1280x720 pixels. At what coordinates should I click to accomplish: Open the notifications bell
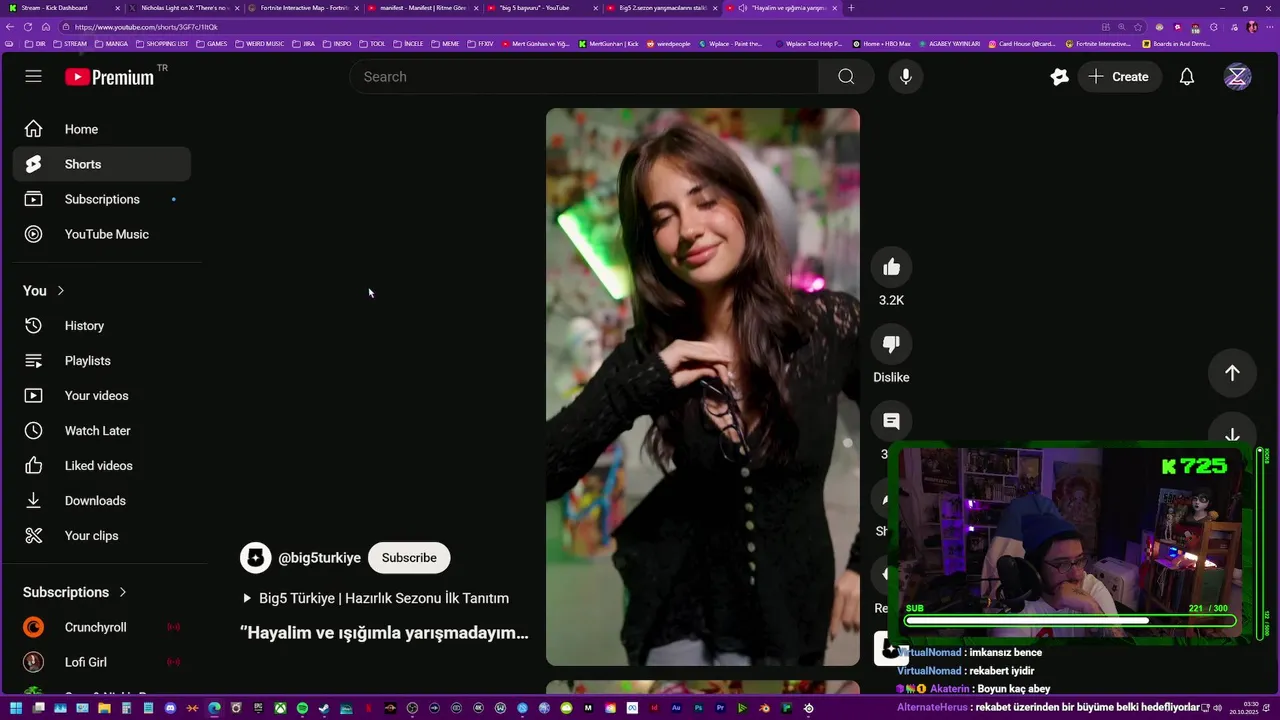[1187, 77]
